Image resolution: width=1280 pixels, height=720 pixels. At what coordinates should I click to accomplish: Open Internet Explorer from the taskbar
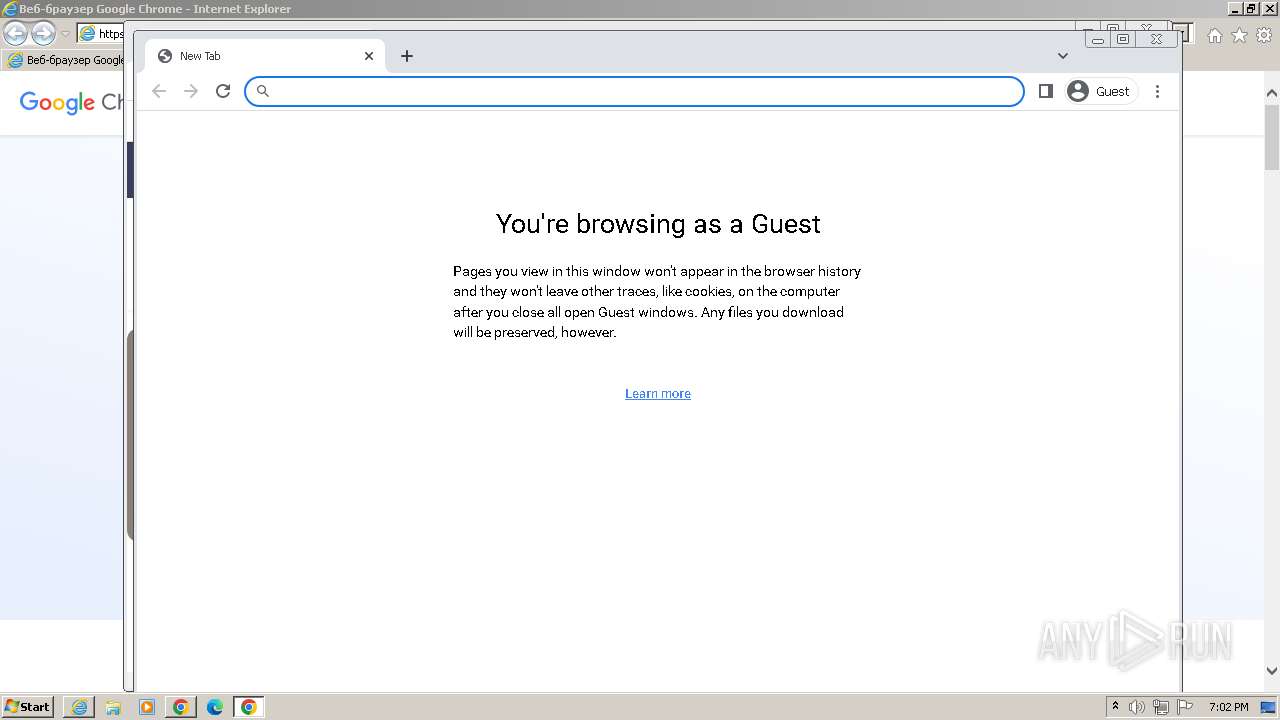click(x=79, y=707)
